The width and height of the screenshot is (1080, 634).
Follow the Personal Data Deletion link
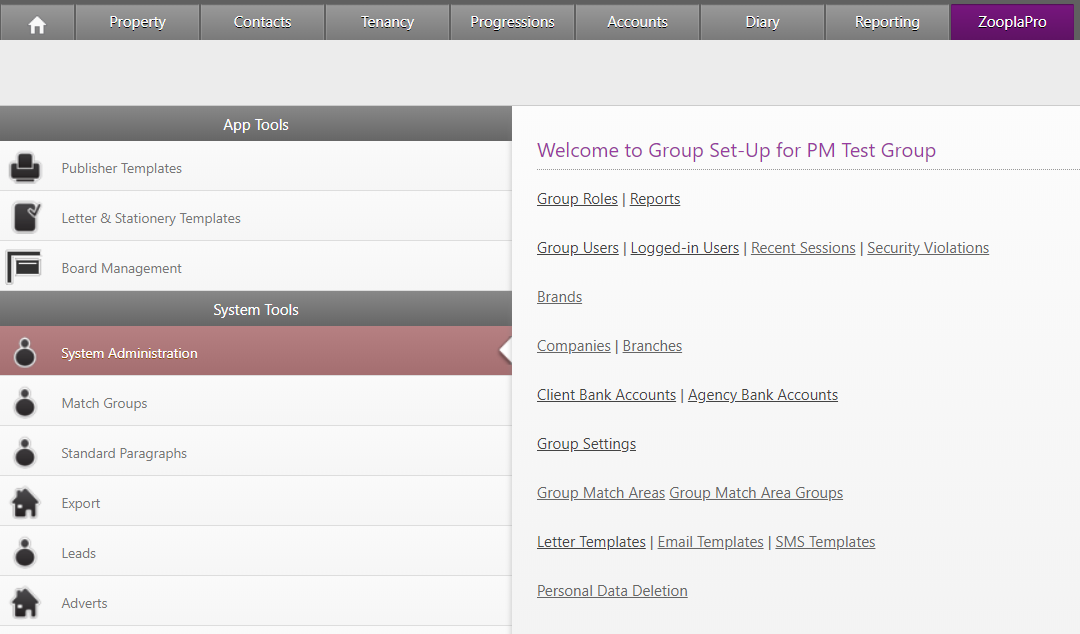(612, 591)
